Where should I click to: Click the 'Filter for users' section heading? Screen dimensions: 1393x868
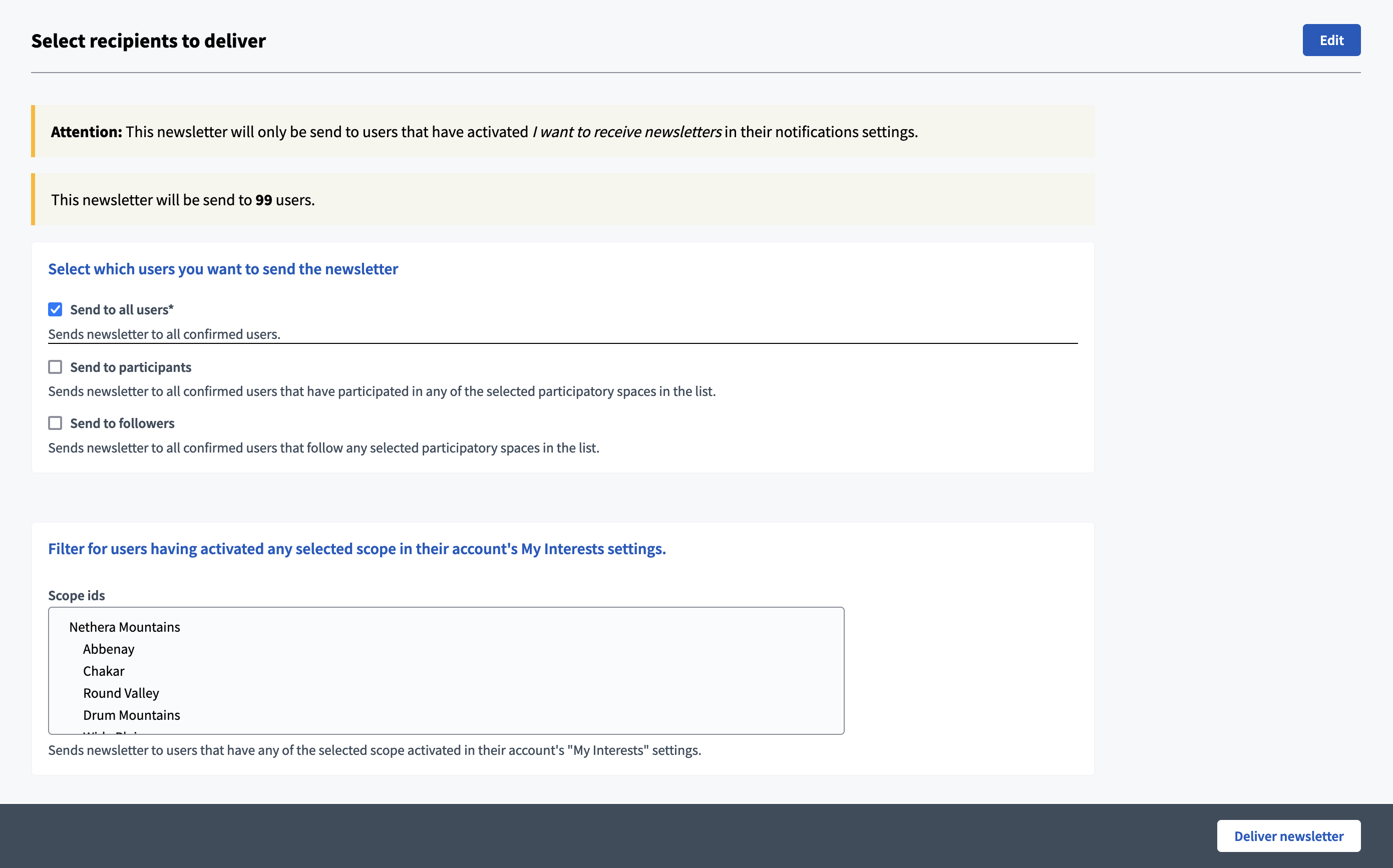coord(357,548)
